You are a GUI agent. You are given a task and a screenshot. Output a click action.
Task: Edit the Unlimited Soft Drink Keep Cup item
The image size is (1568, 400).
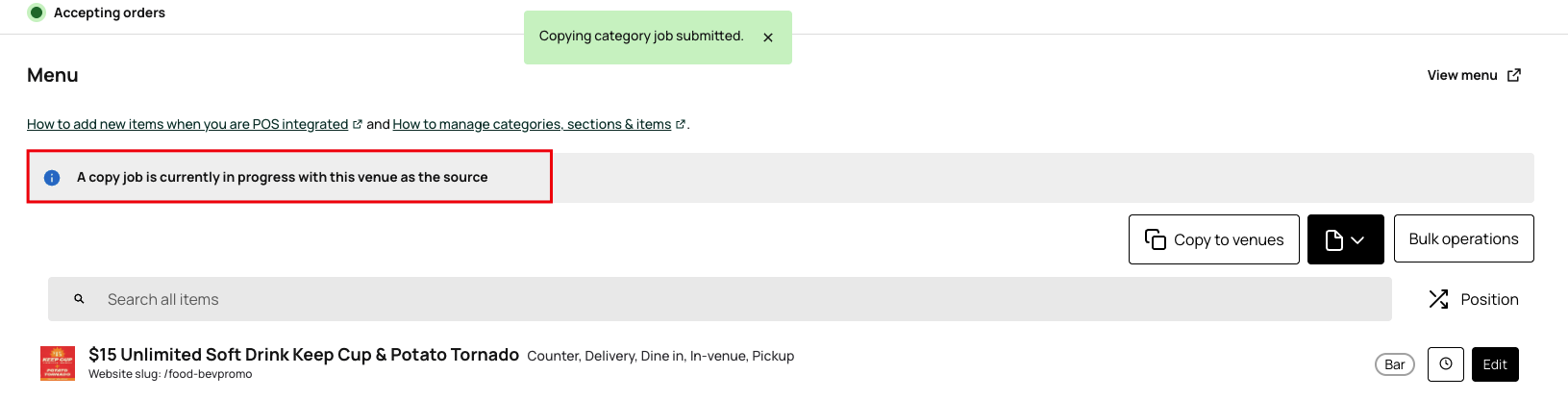1495,364
